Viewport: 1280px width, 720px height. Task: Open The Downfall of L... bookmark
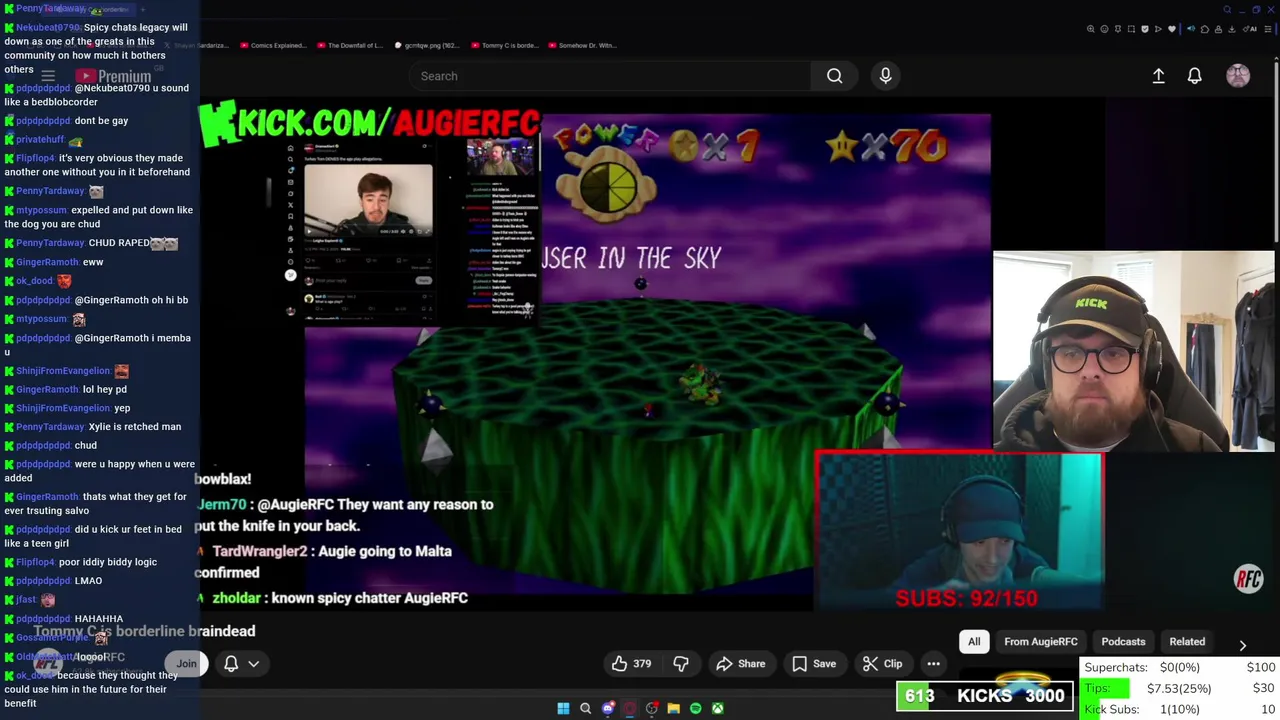[x=350, y=45]
